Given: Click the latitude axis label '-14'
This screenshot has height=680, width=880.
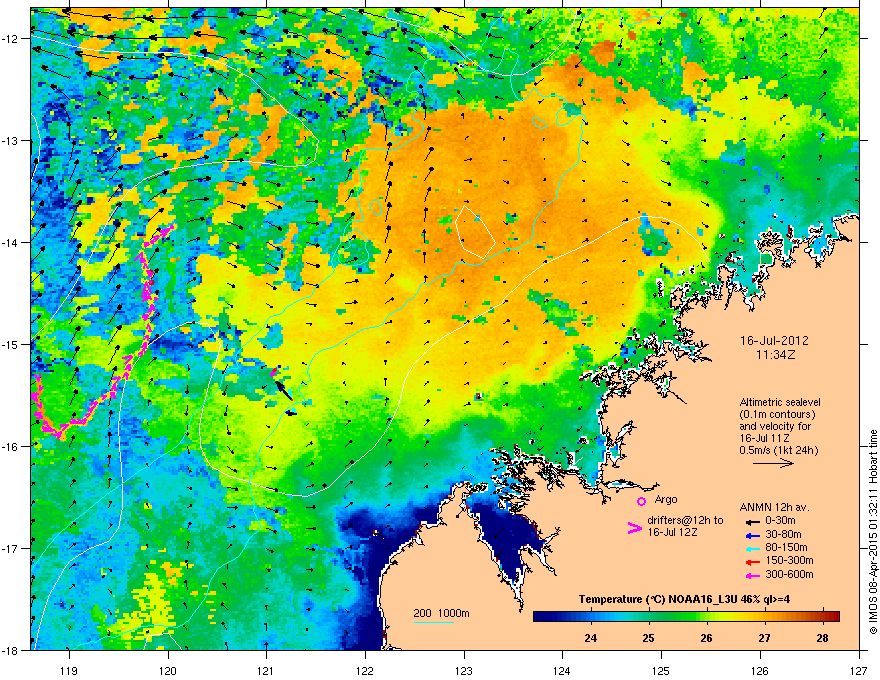Looking at the screenshot, I should 10,243.
